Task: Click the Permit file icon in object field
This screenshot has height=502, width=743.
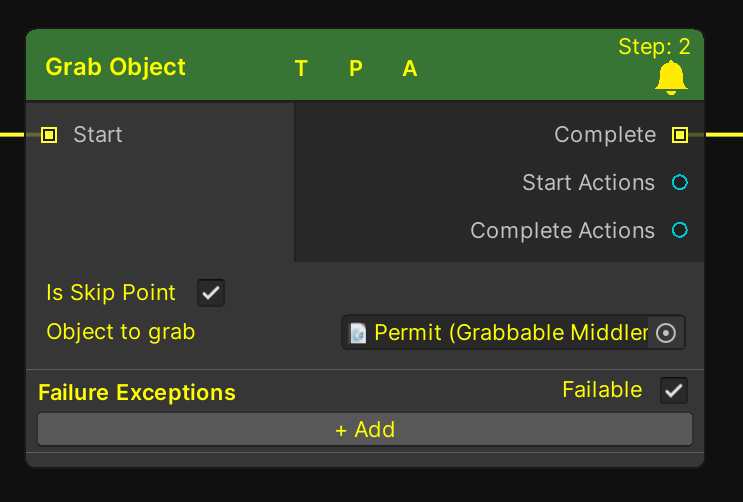Action: (358, 333)
